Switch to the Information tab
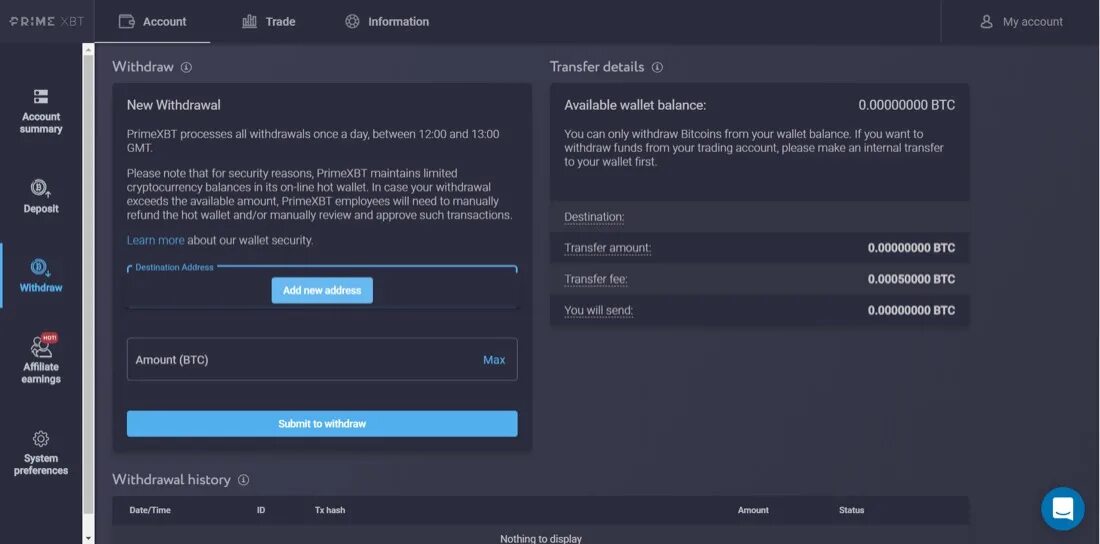 pyautogui.click(x=387, y=22)
